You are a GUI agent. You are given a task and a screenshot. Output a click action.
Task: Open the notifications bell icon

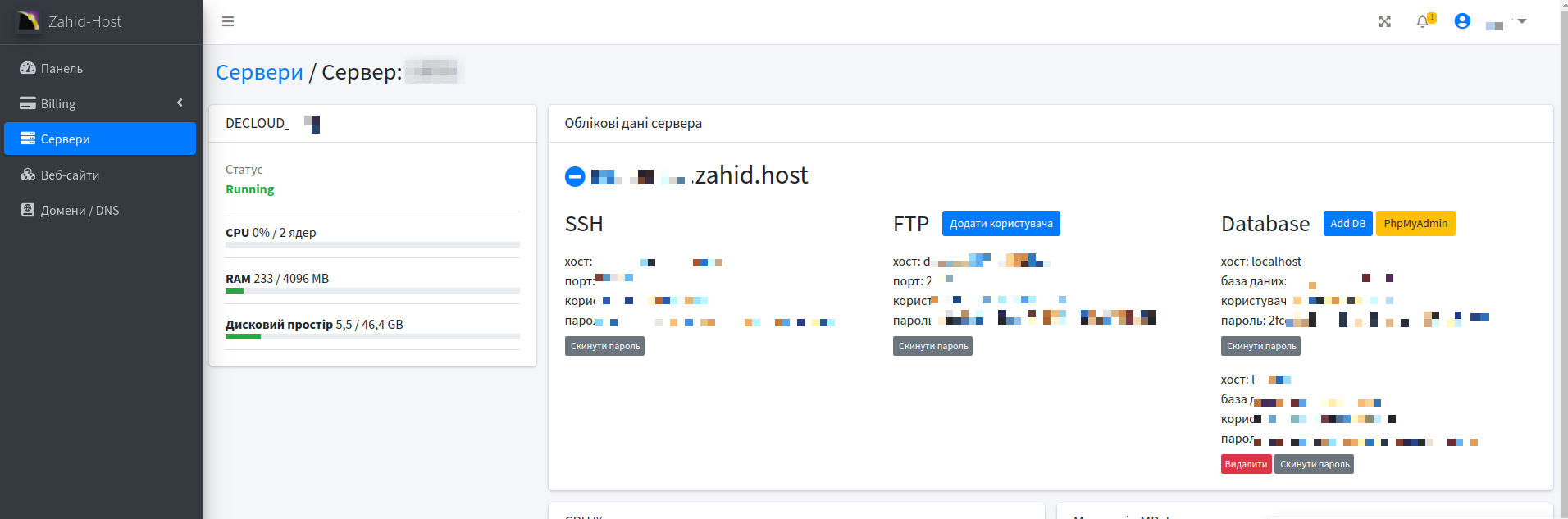click(1423, 21)
